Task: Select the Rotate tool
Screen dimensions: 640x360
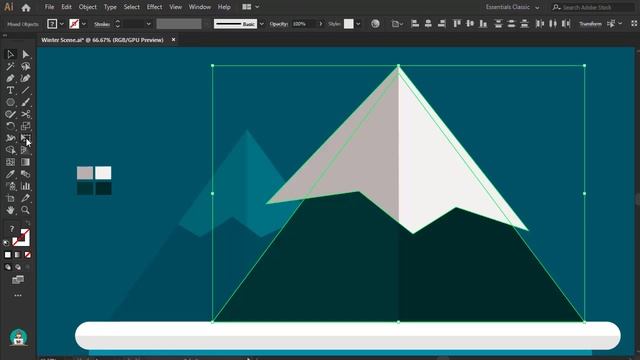Action: 10,126
